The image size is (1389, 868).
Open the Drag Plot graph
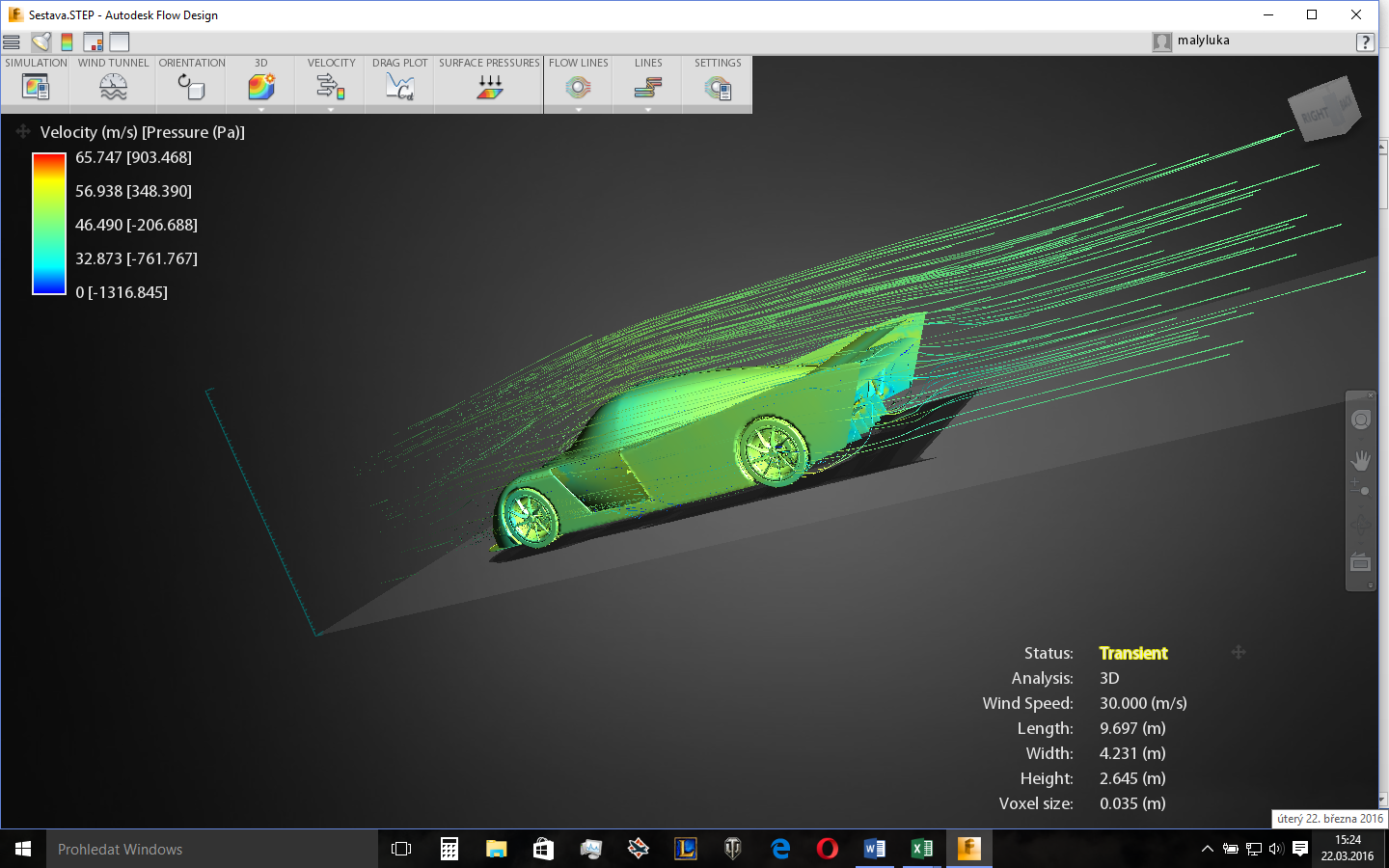point(399,87)
